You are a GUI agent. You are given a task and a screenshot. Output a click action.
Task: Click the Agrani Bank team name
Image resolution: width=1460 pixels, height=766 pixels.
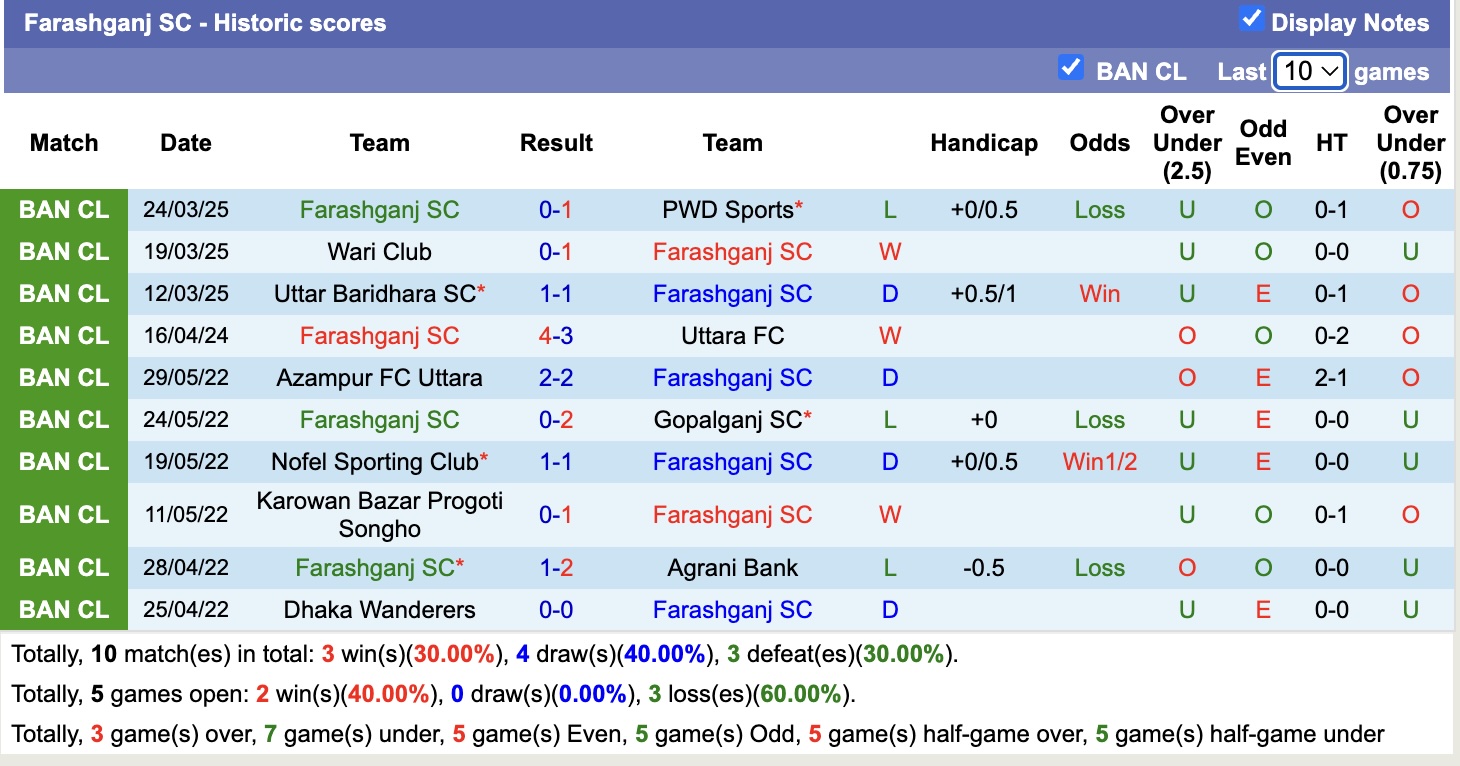point(733,568)
